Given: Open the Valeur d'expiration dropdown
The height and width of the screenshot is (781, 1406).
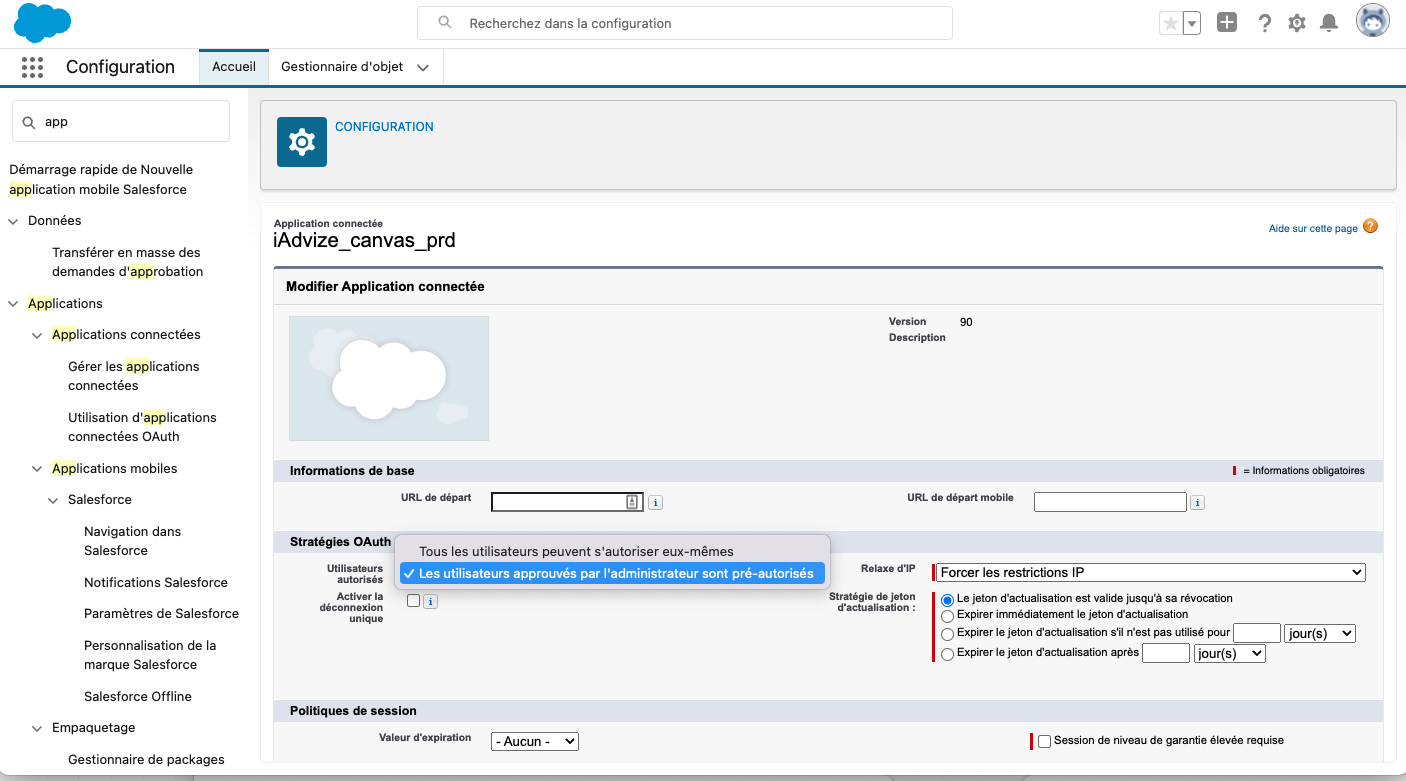Looking at the screenshot, I should (534, 741).
